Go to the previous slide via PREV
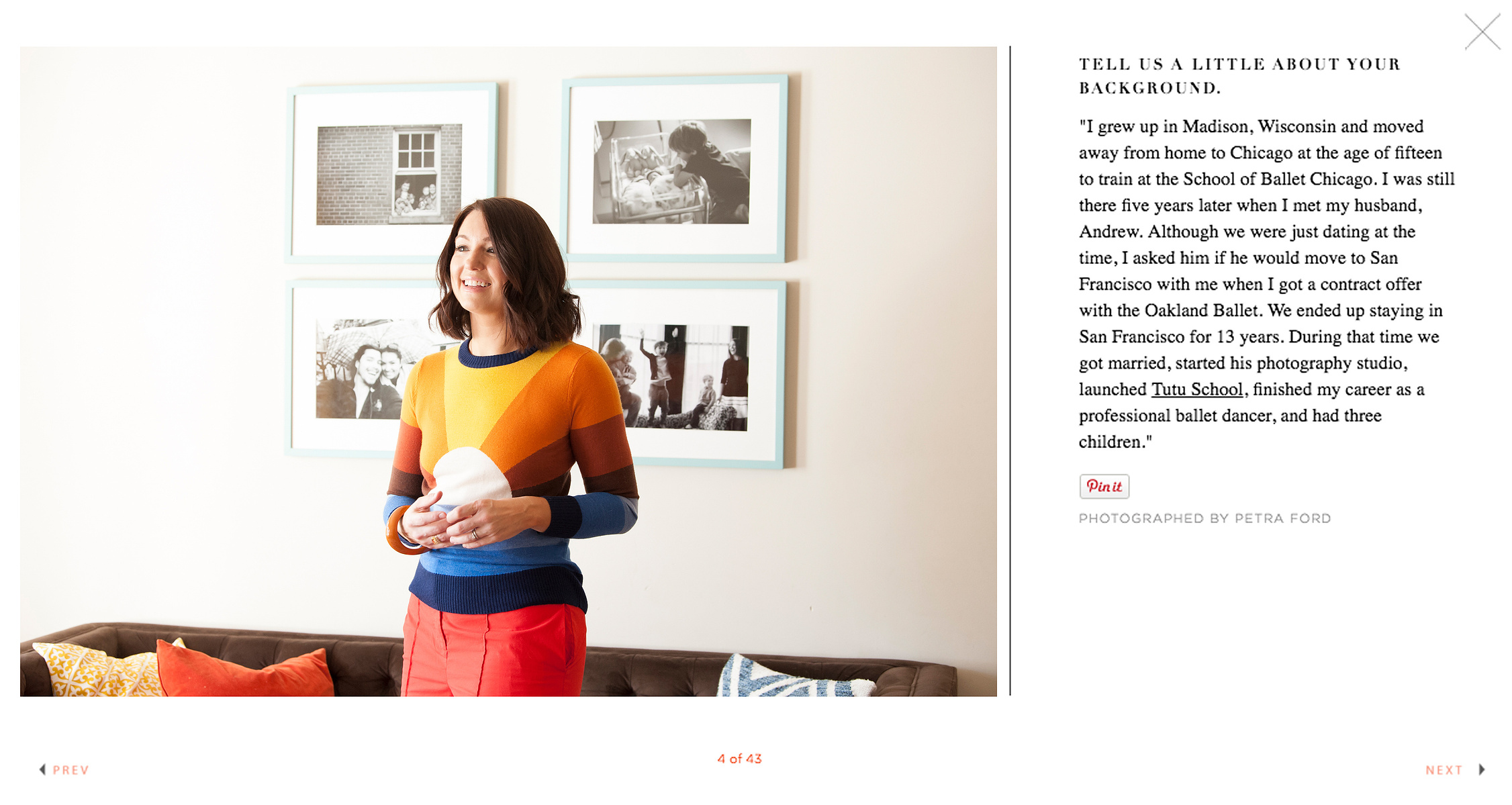The width and height of the screenshot is (1512, 805). click(70, 769)
